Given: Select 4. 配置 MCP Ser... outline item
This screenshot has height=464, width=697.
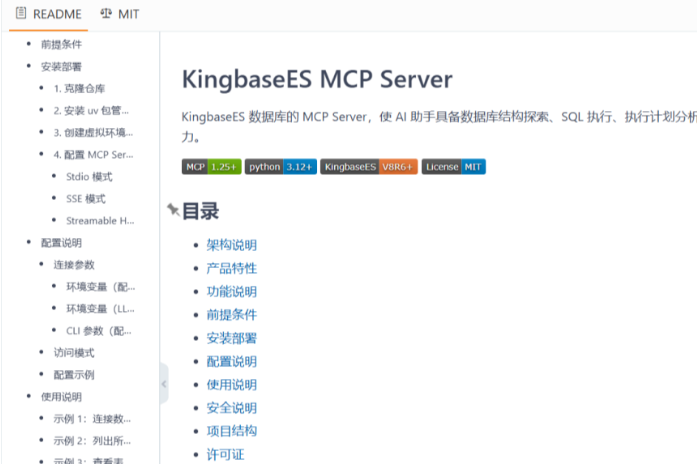Looking at the screenshot, I should point(93,155).
